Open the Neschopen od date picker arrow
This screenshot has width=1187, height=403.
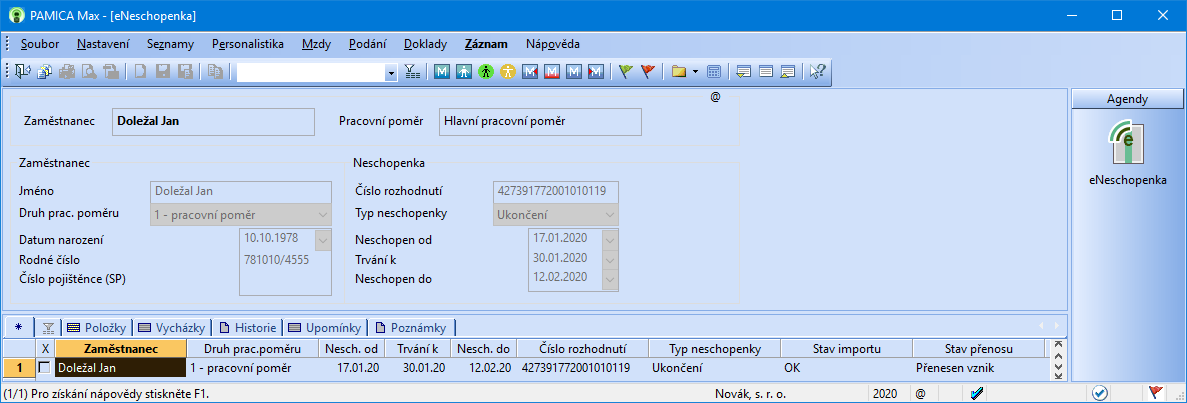click(x=610, y=239)
